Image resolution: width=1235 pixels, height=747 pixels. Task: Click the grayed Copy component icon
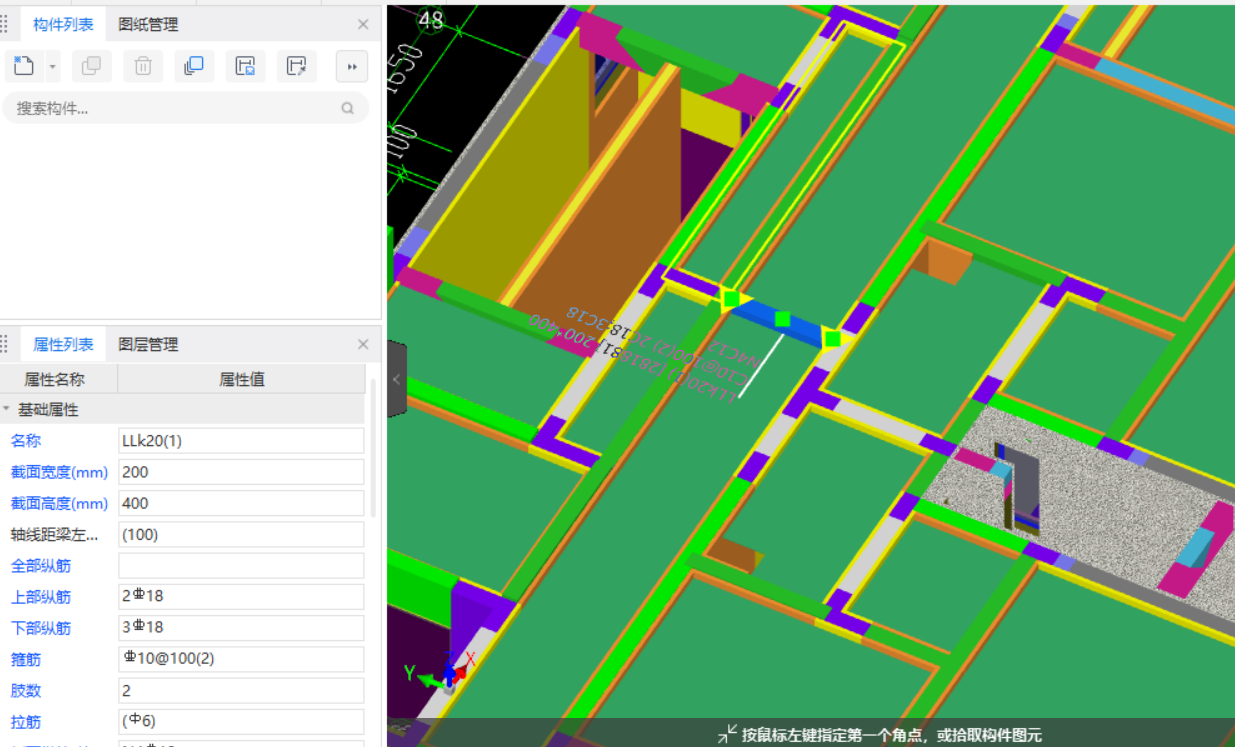tap(91, 66)
